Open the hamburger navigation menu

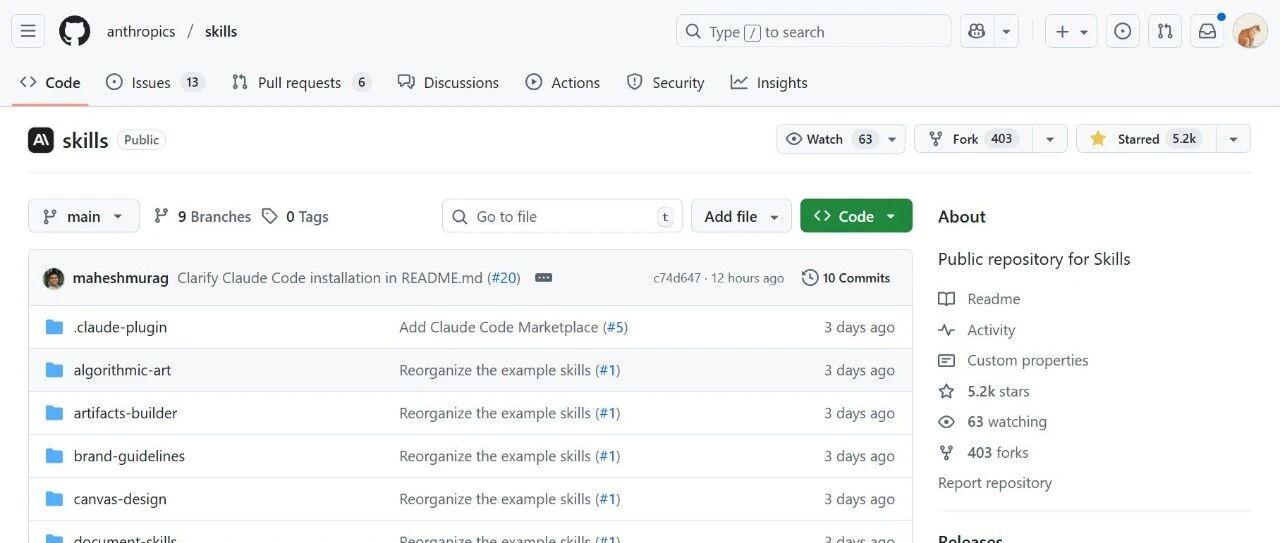[x=28, y=31]
